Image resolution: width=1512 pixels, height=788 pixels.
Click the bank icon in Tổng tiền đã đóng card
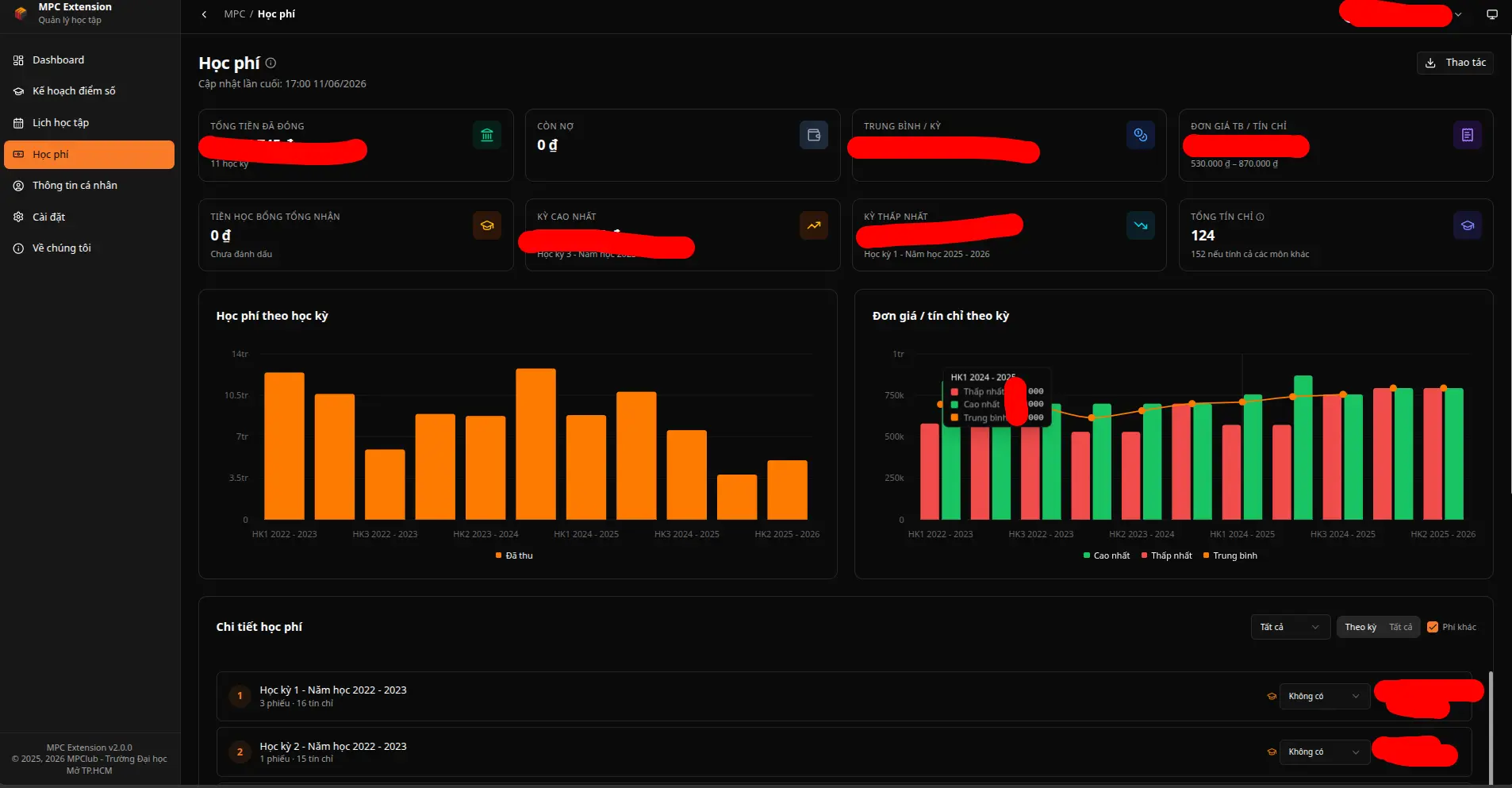(x=487, y=135)
